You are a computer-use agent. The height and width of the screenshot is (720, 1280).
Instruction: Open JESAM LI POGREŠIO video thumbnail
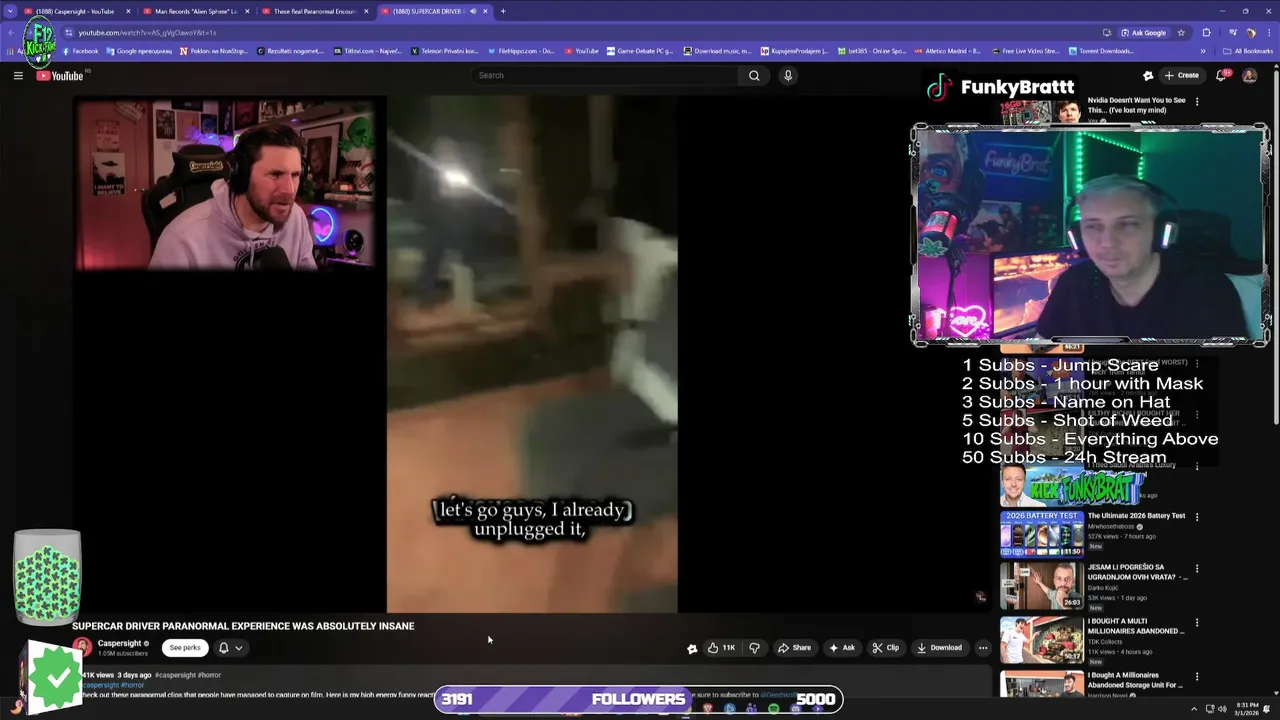pyautogui.click(x=1041, y=587)
